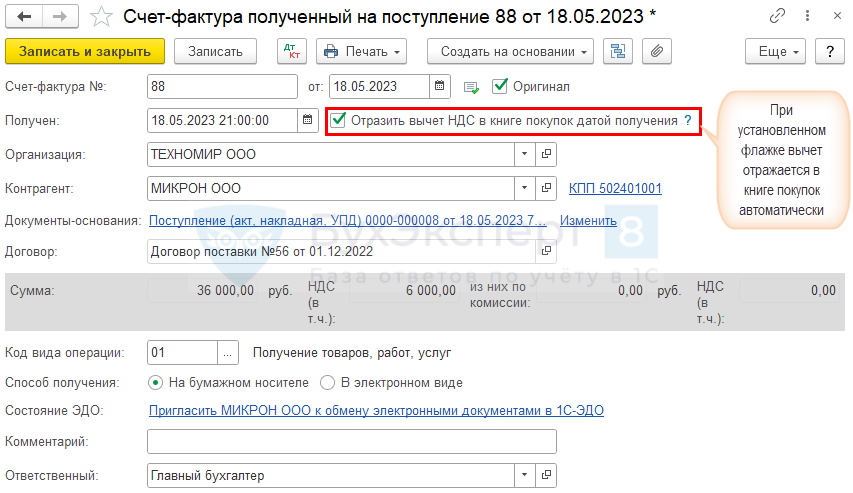Expand the Контрагент dropdown list
This screenshot has height=493, width=853.
525,188
